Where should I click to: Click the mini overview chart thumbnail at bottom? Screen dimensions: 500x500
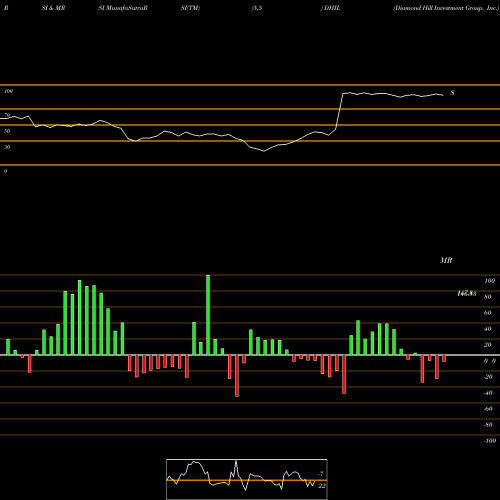click(247, 479)
